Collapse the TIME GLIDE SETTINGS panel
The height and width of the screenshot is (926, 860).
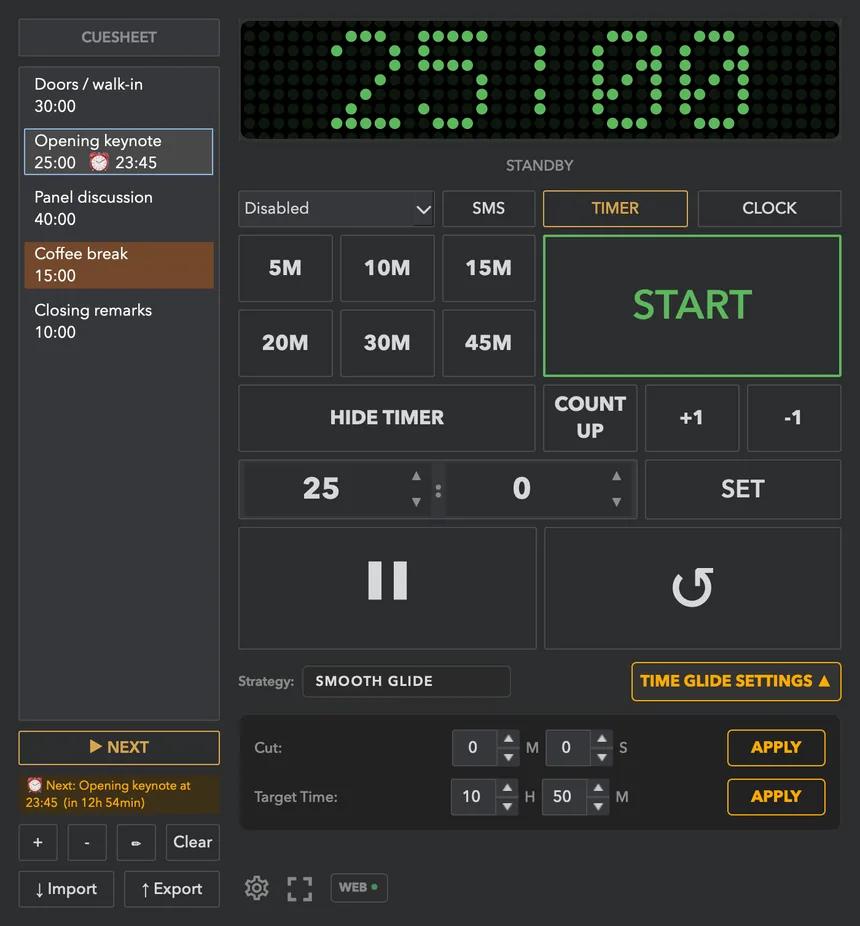coord(736,682)
